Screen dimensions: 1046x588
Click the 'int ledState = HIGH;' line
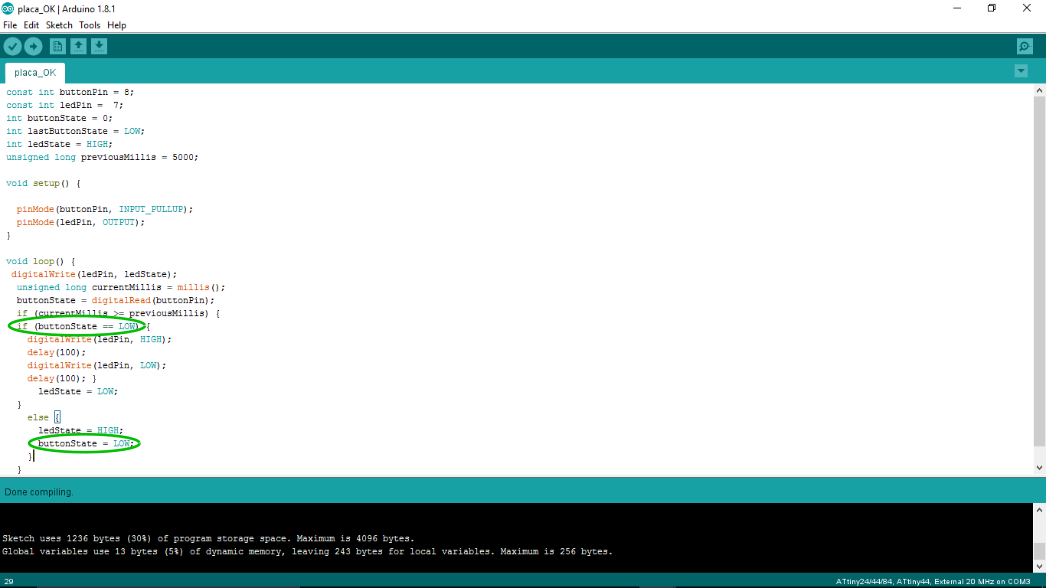[x=59, y=144]
